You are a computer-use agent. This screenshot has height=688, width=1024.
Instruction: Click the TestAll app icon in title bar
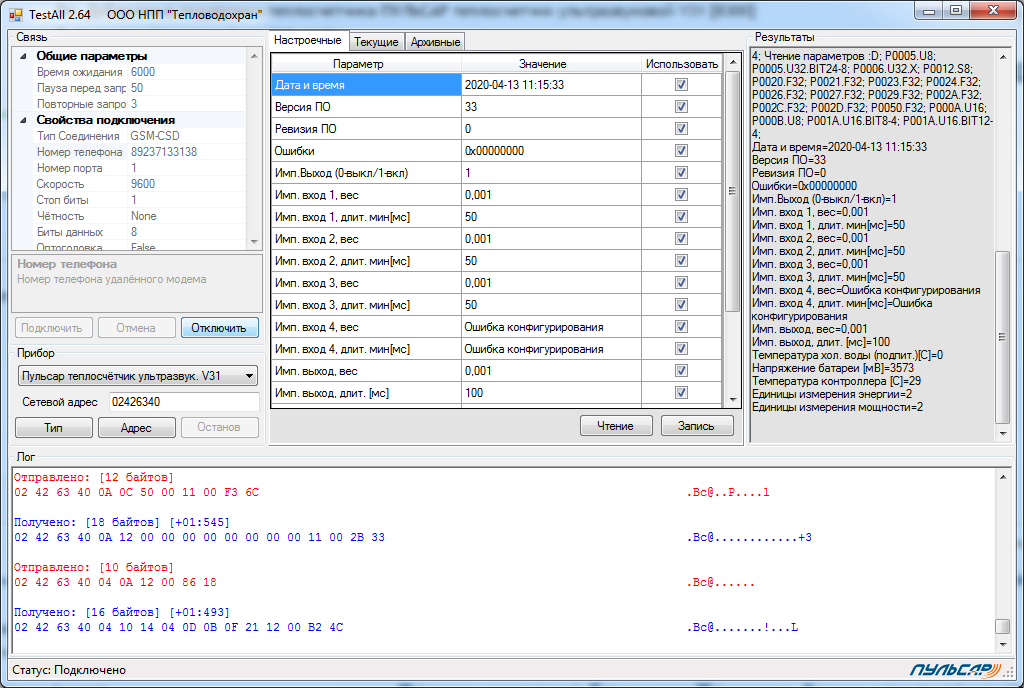pyautogui.click(x=16, y=14)
